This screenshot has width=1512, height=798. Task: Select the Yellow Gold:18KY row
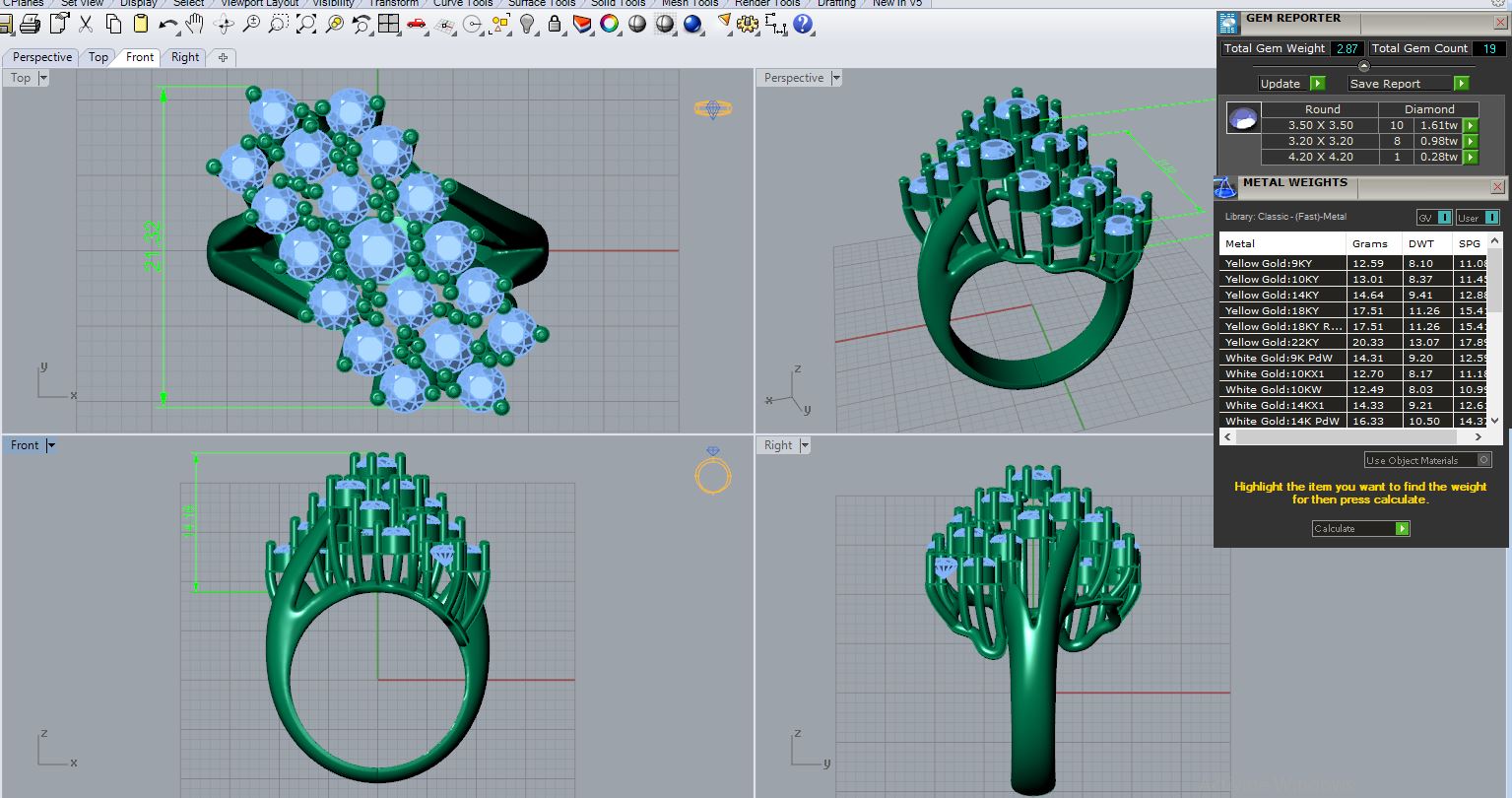pyautogui.click(x=1352, y=310)
